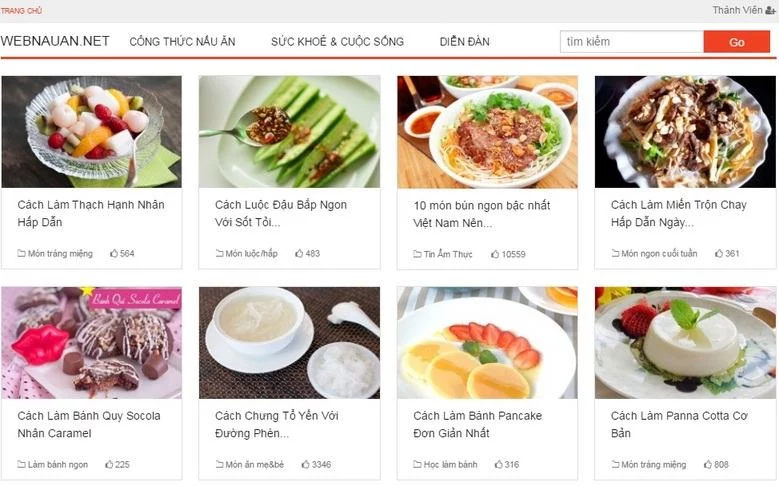Screen dimensions: 779x486
Task: Click the folder icon beside Làm bánh ngon
Action: (x=21, y=464)
